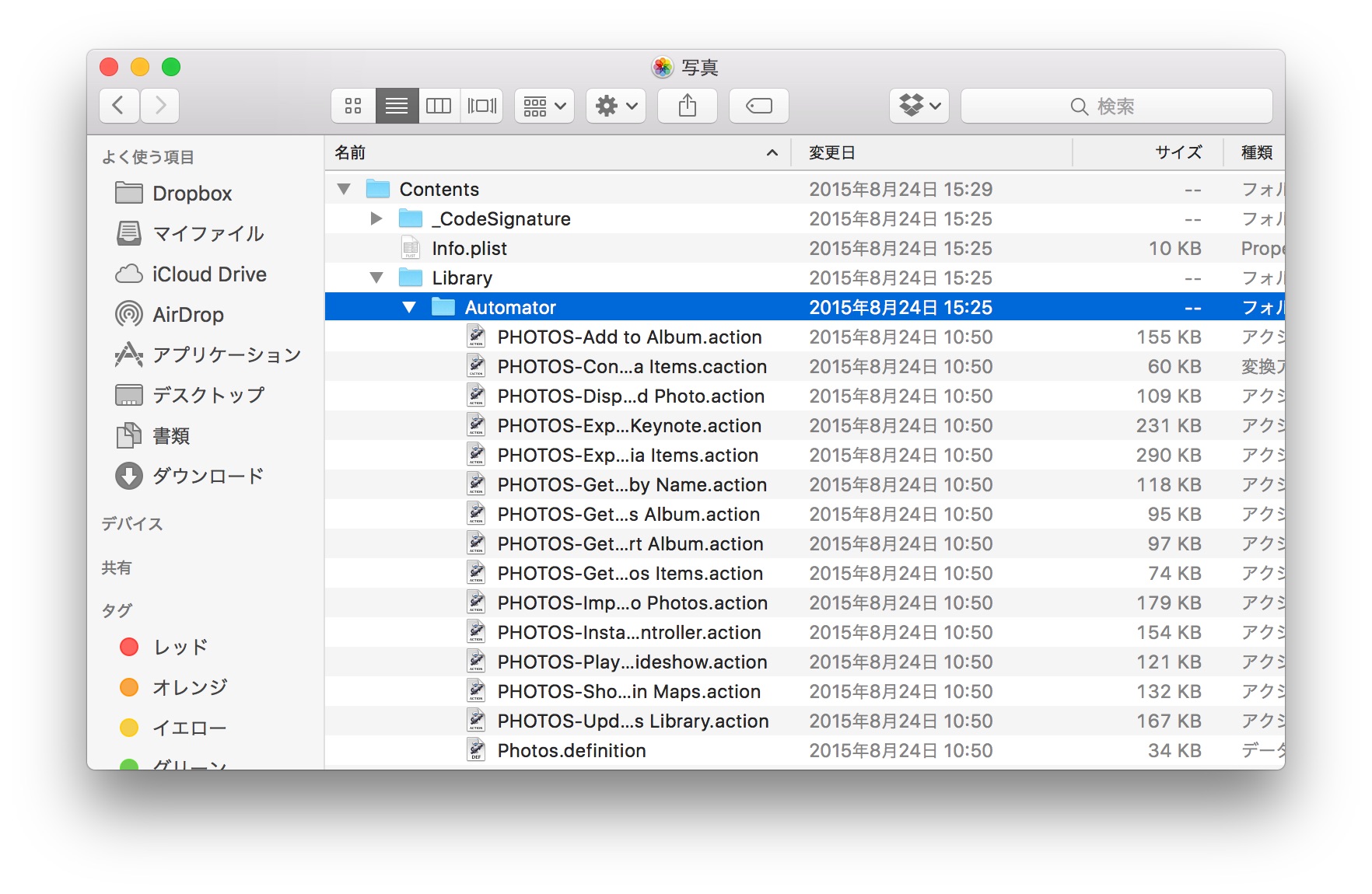1372x894 pixels.
Task: Select the Contents folder icon
Action: click(x=378, y=189)
